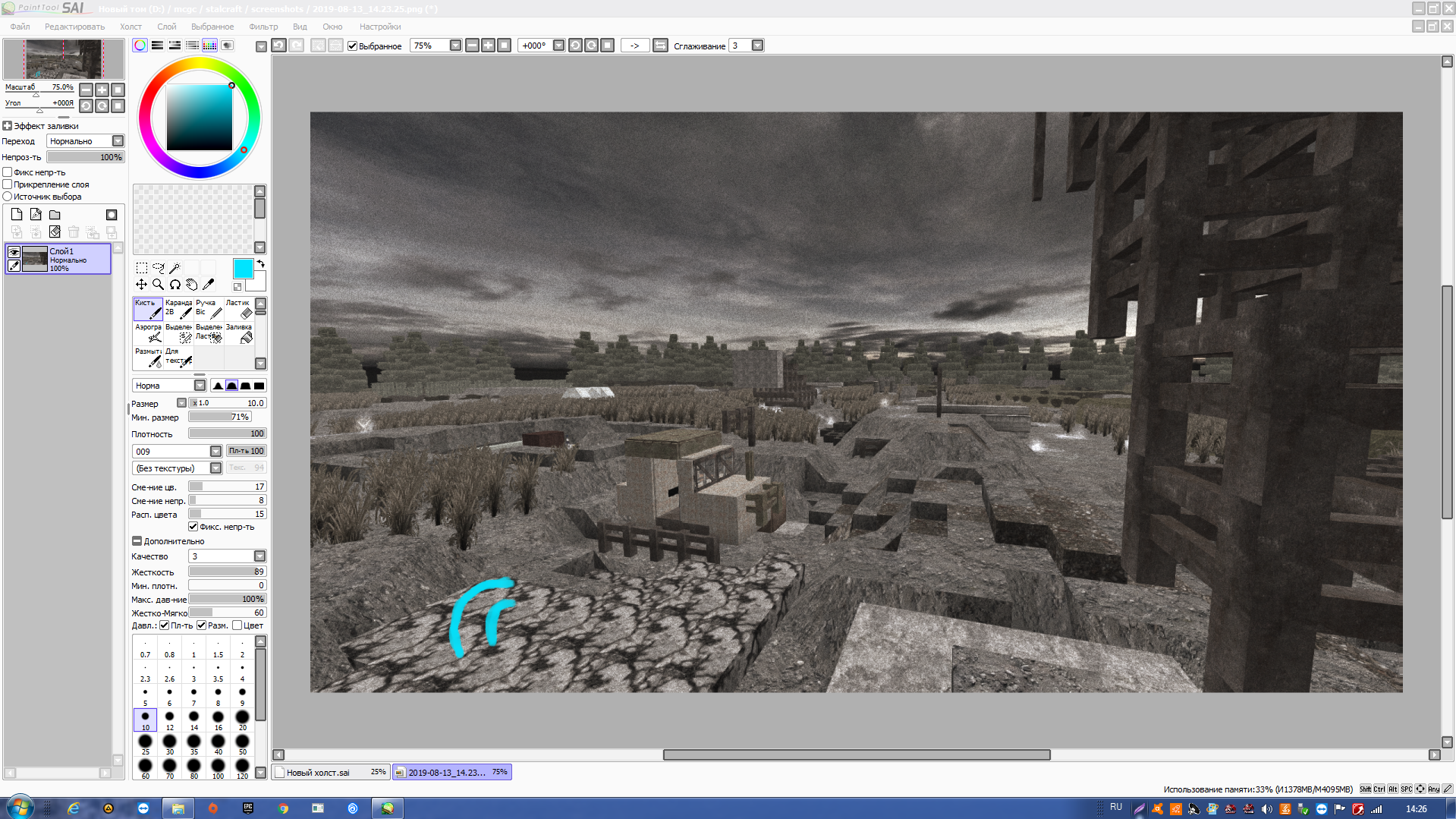
Task: Adjust the Жесткость hardness slider
Action: (x=227, y=572)
